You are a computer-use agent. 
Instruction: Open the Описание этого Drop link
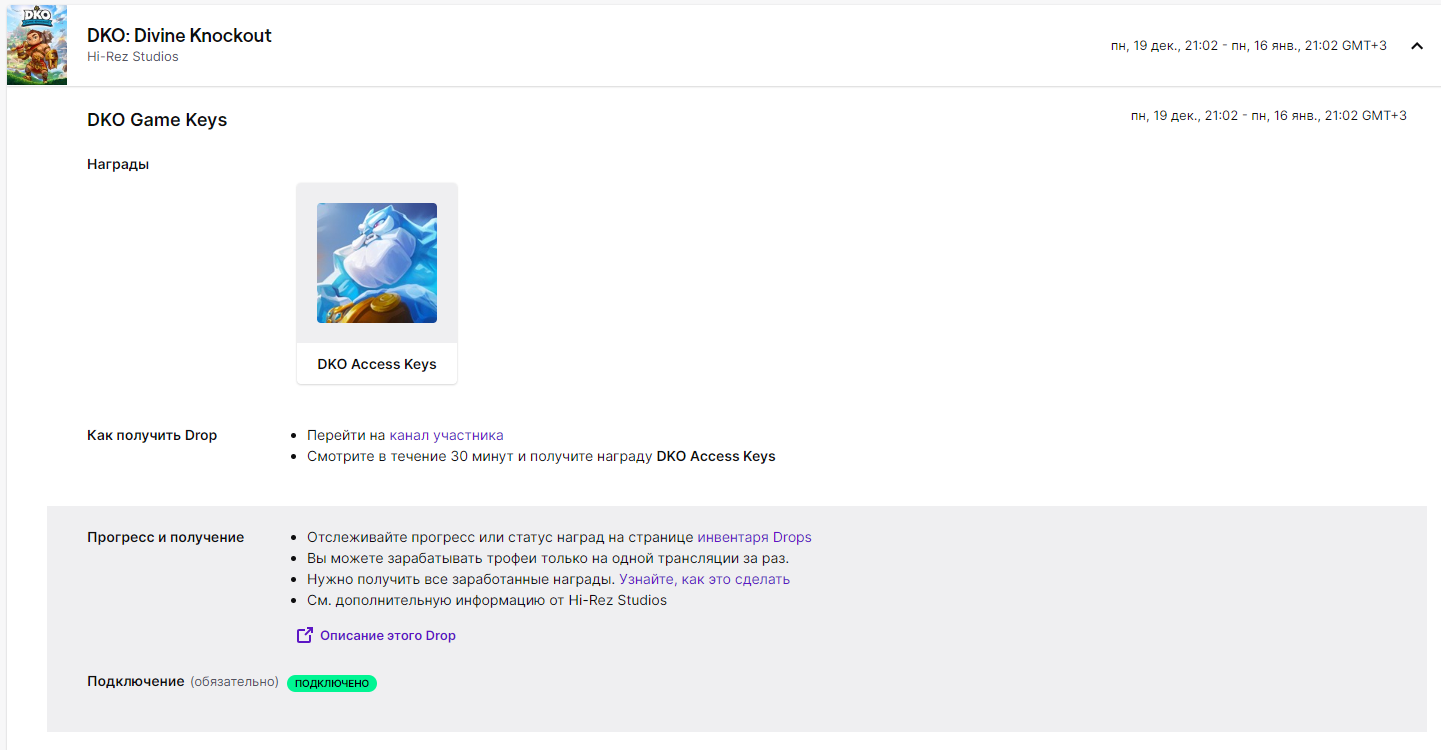click(388, 635)
